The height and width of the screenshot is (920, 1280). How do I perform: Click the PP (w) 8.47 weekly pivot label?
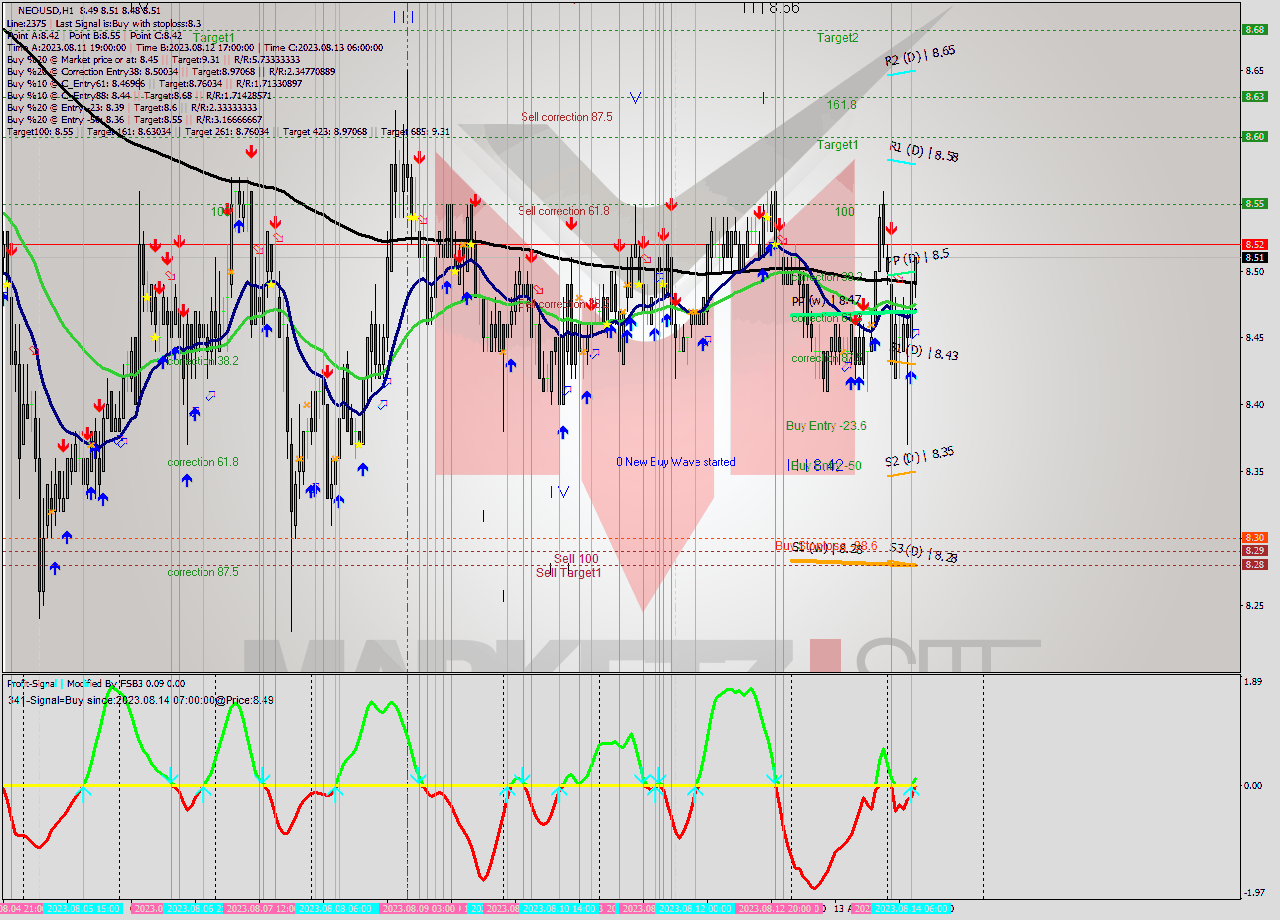point(827,300)
